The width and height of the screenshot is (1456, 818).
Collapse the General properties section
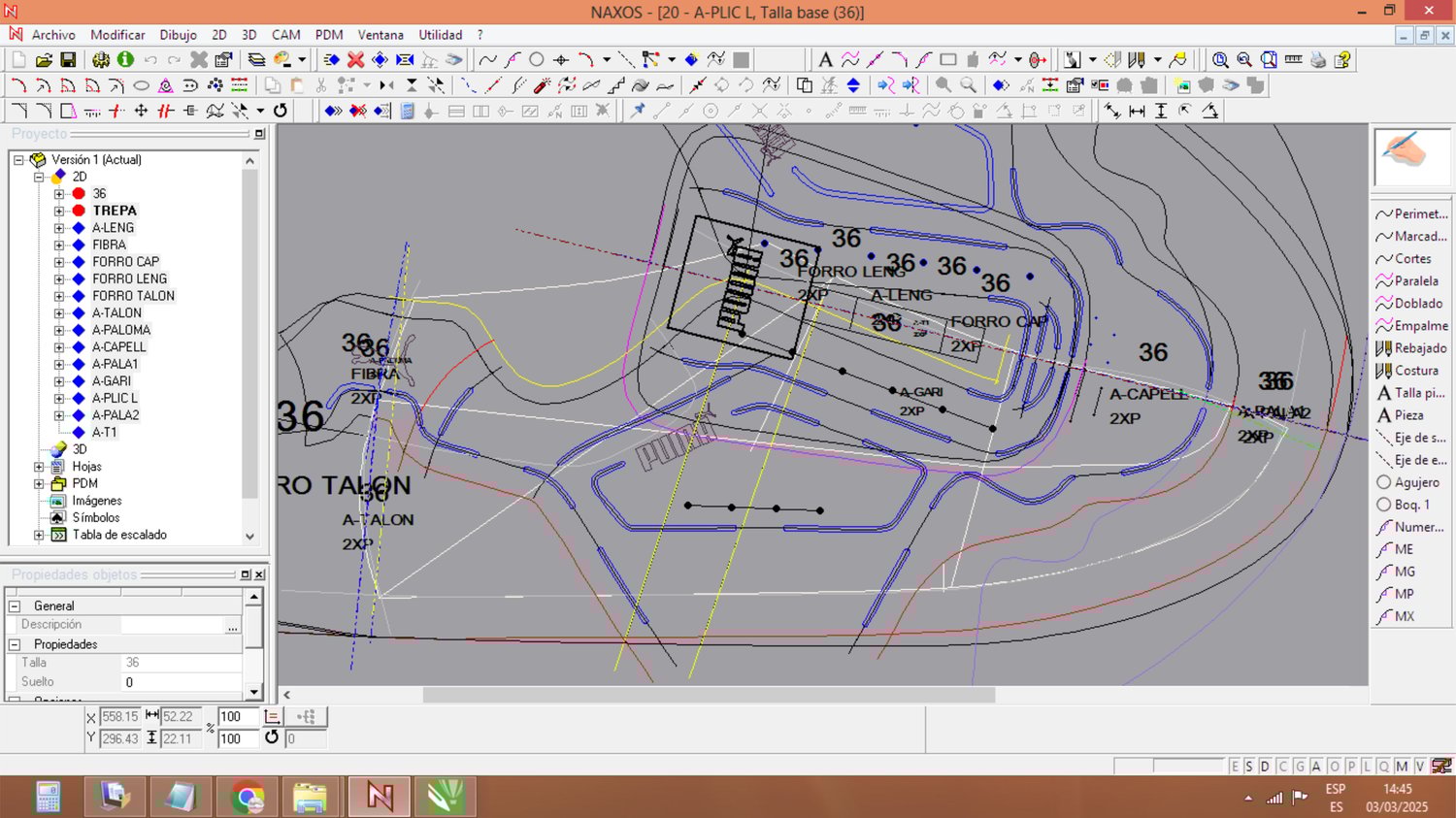click(x=15, y=605)
